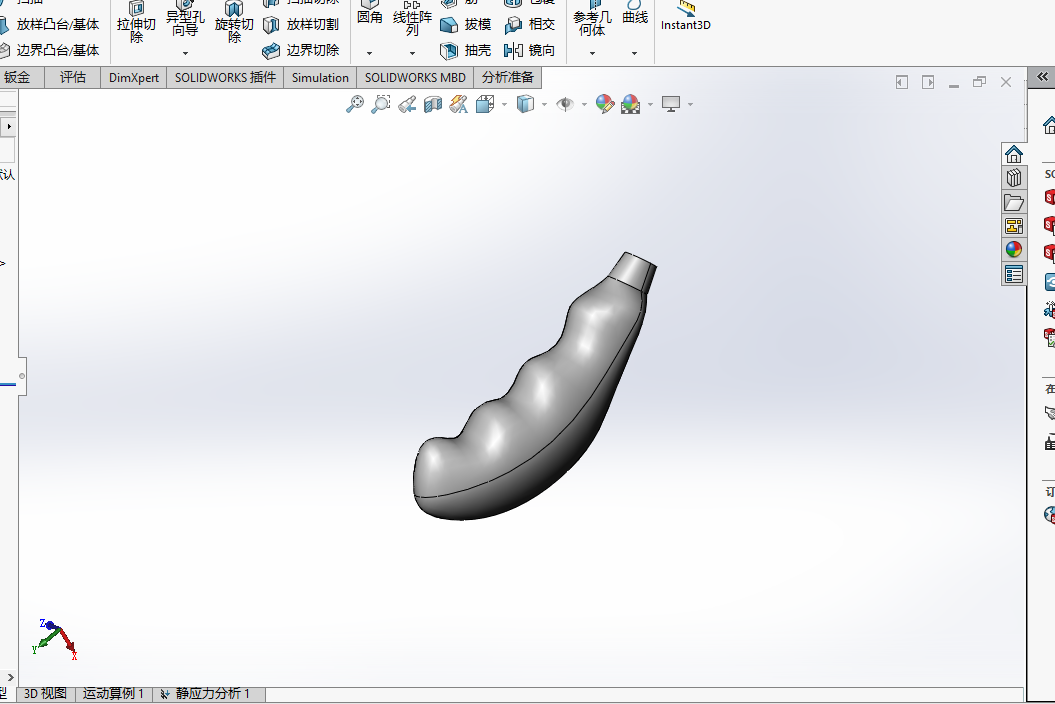Open the Section View tool

click(x=433, y=104)
